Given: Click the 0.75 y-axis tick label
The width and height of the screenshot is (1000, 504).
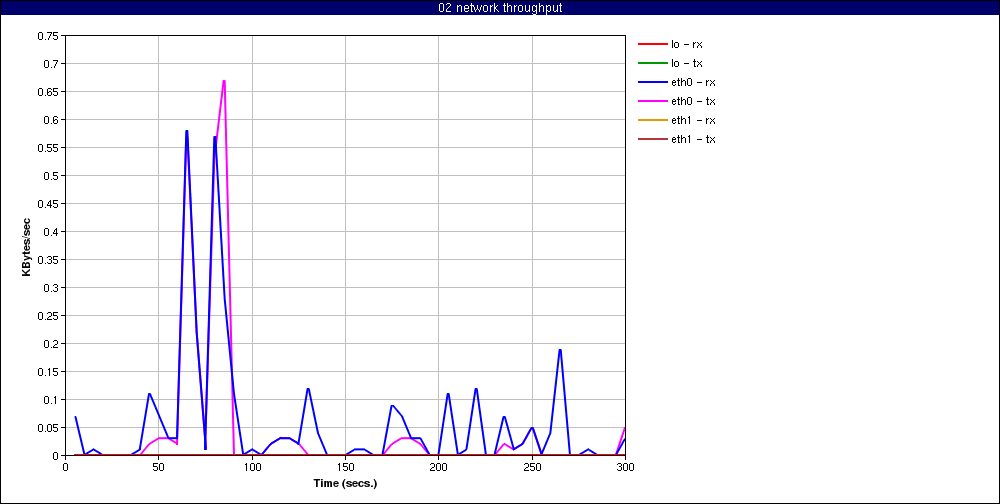Looking at the screenshot, I should (x=49, y=36).
